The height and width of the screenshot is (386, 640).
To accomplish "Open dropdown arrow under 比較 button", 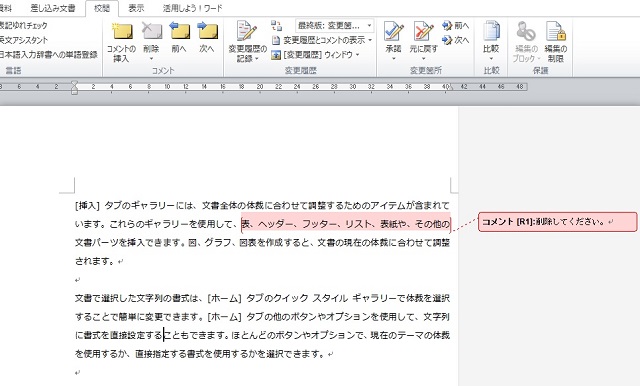I will 491,59.
